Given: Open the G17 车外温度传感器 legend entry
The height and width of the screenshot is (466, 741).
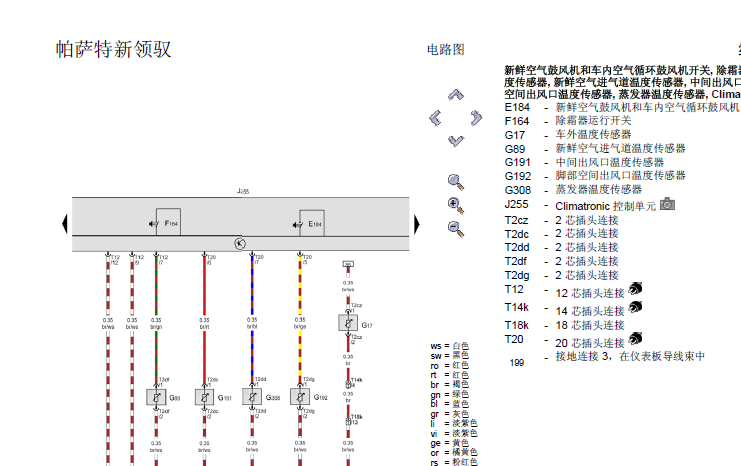Looking at the screenshot, I should [568, 135].
